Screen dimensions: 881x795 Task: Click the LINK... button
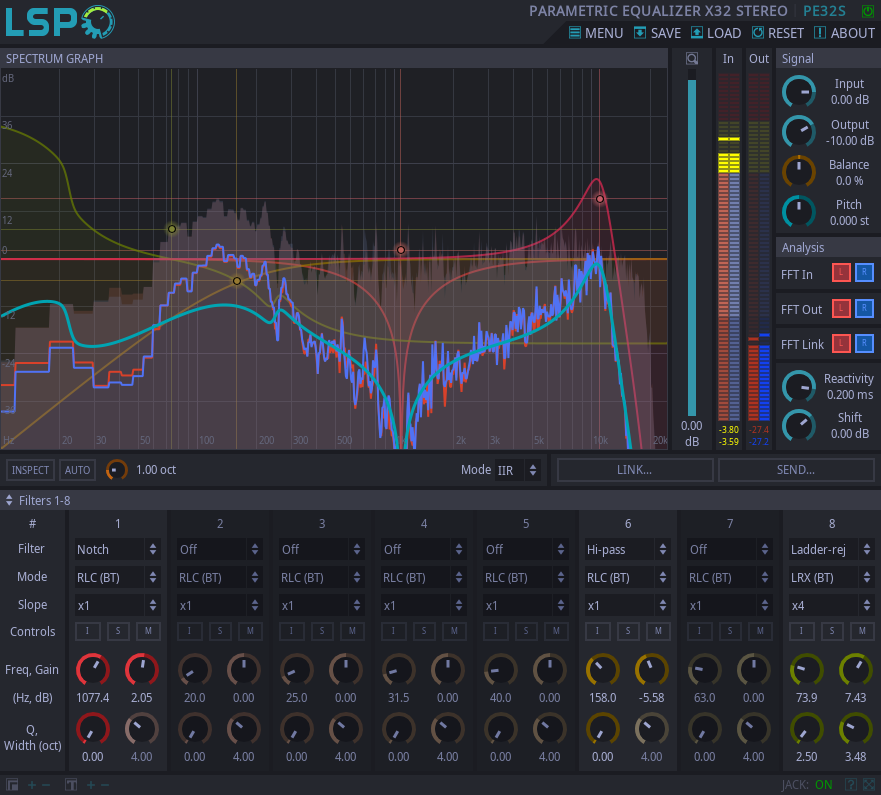click(x=635, y=470)
